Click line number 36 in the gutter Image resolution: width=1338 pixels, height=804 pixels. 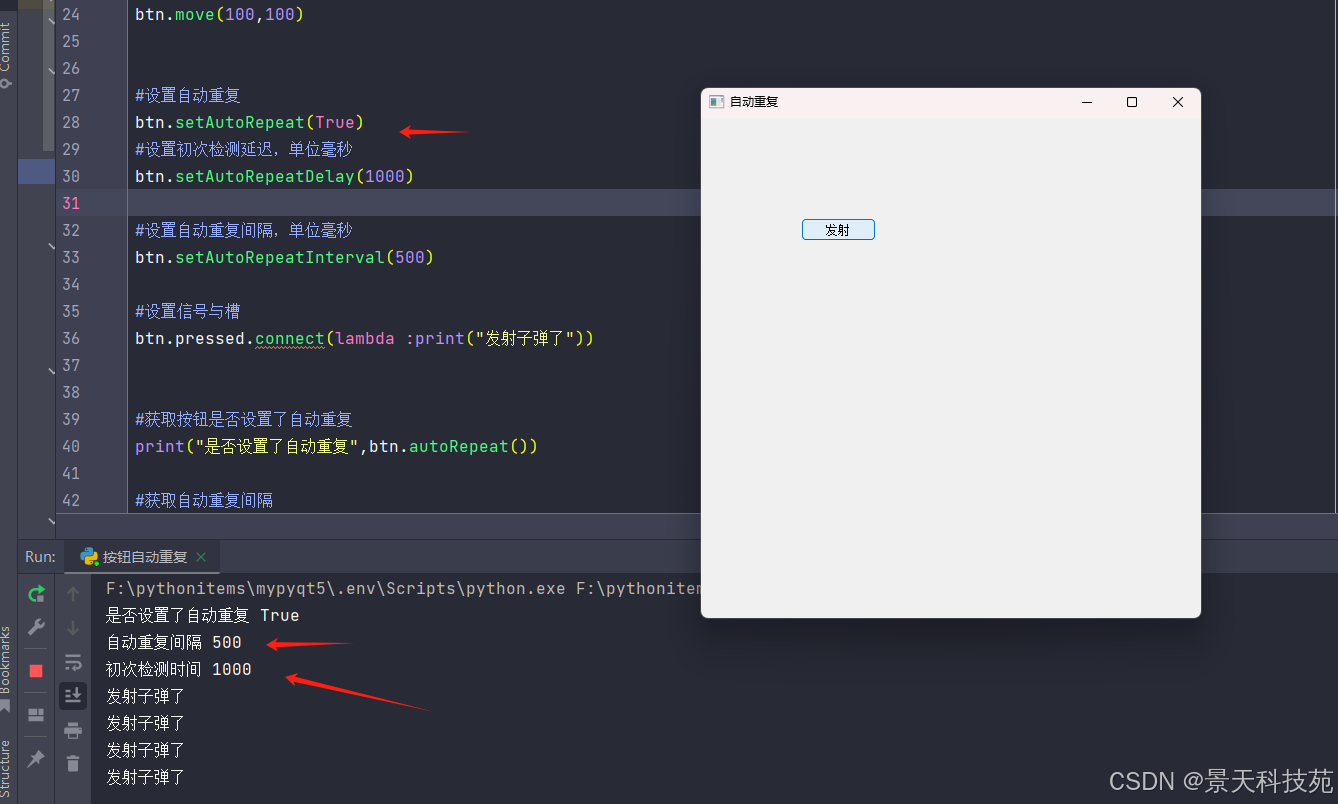coord(70,338)
